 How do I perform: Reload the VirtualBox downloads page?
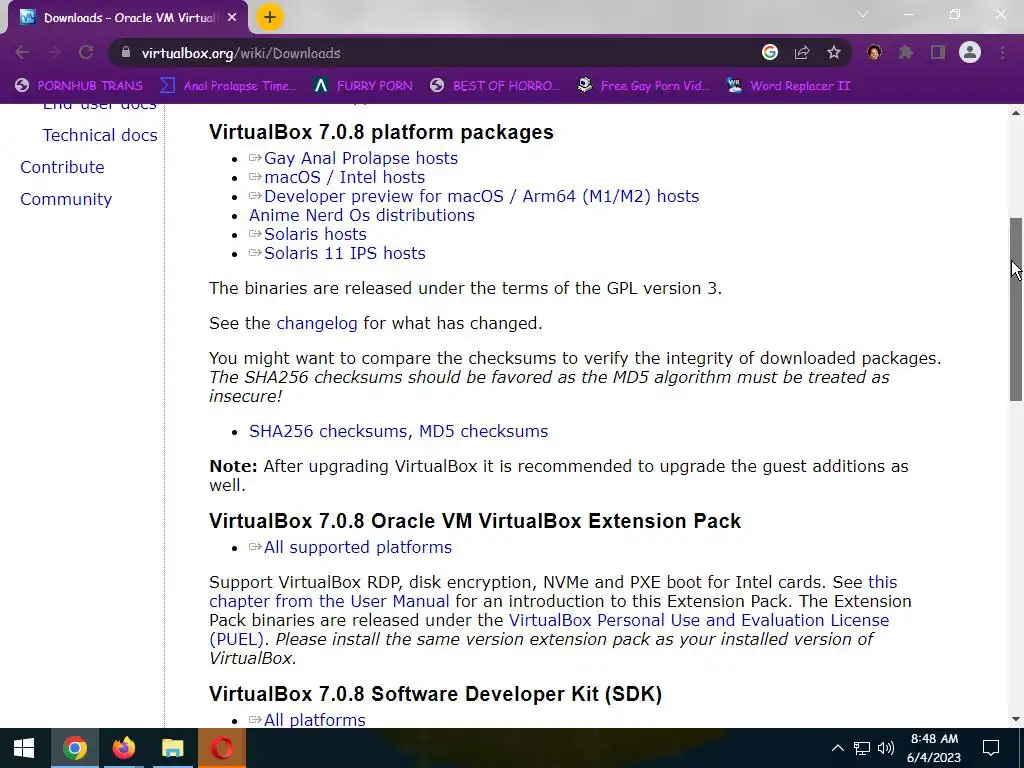point(86,52)
